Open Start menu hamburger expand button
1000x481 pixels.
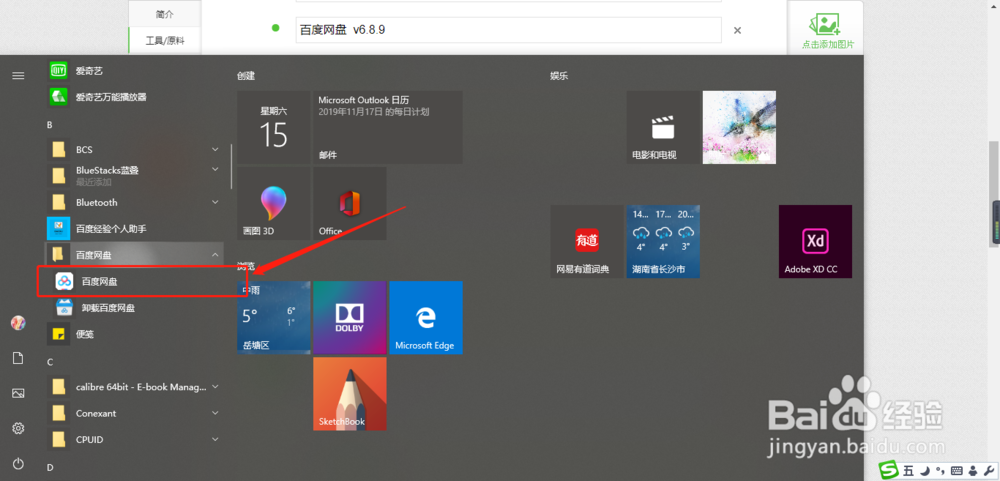pos(18,75)
